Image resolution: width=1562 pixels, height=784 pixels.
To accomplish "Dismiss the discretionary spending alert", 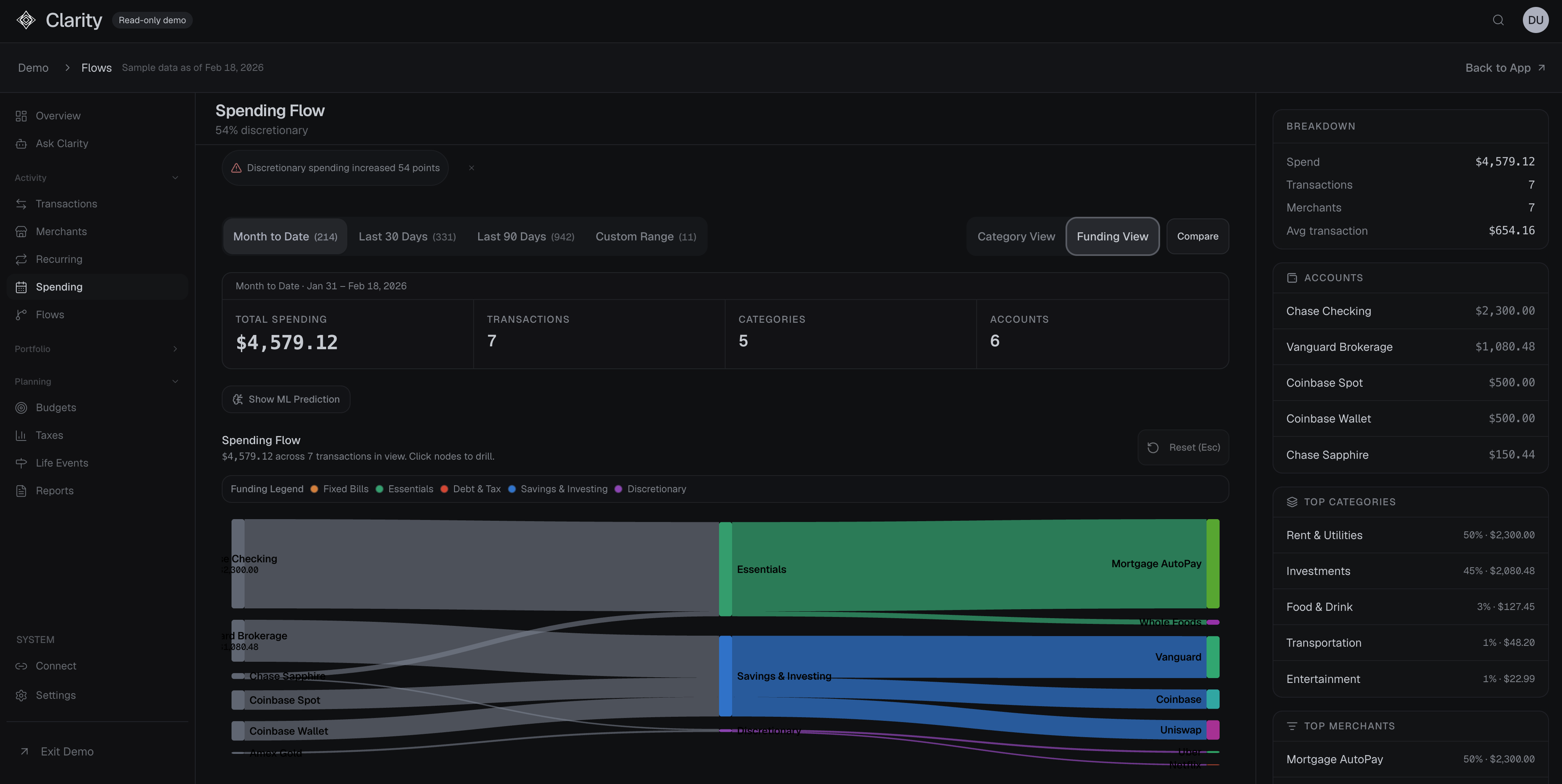I will pos(471,167).
